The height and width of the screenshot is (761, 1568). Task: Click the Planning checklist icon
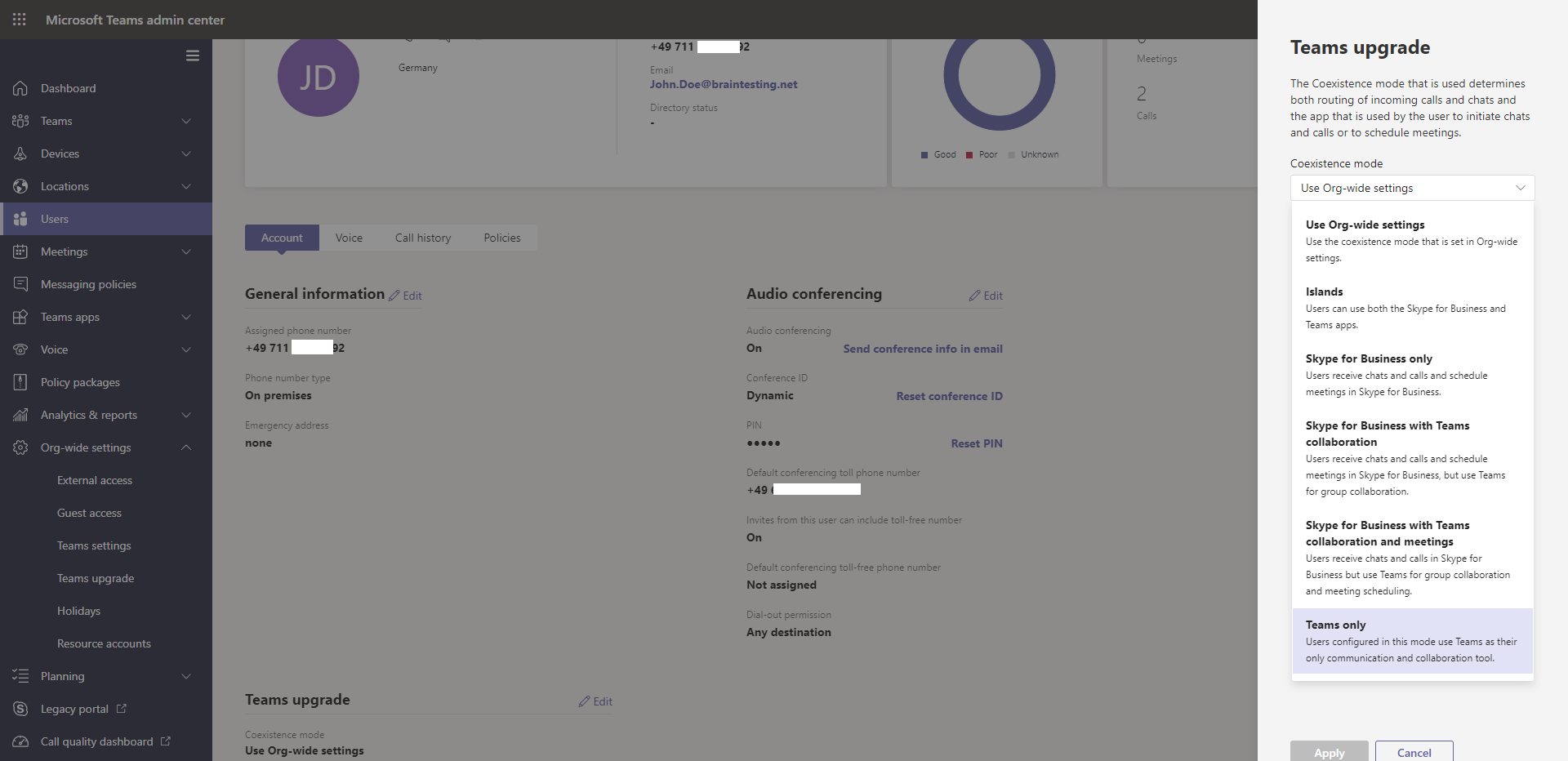[x=20, y=676]
